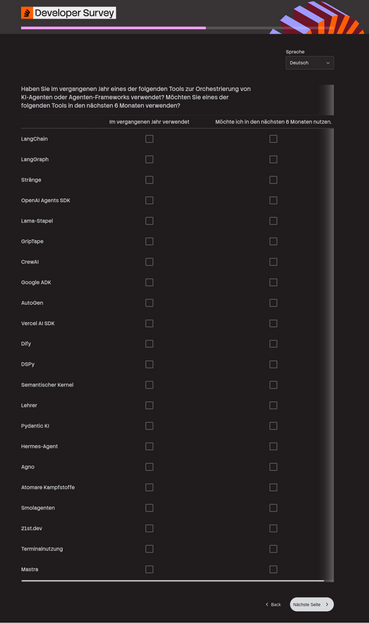Screen dimensions: 369x623
Task: Check AutoGen used in past year
Action: tap(149, 303)
